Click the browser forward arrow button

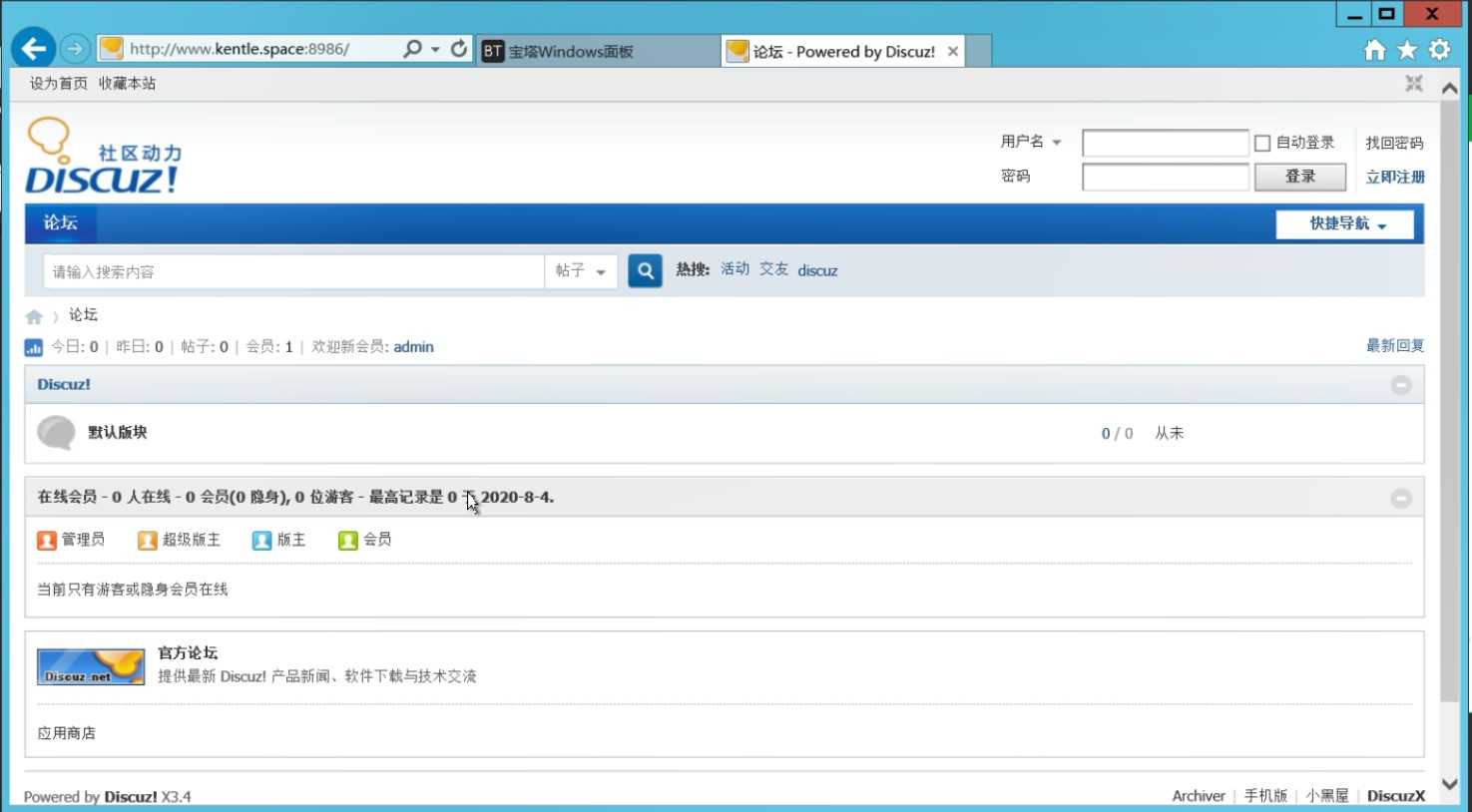coord(75,48)
